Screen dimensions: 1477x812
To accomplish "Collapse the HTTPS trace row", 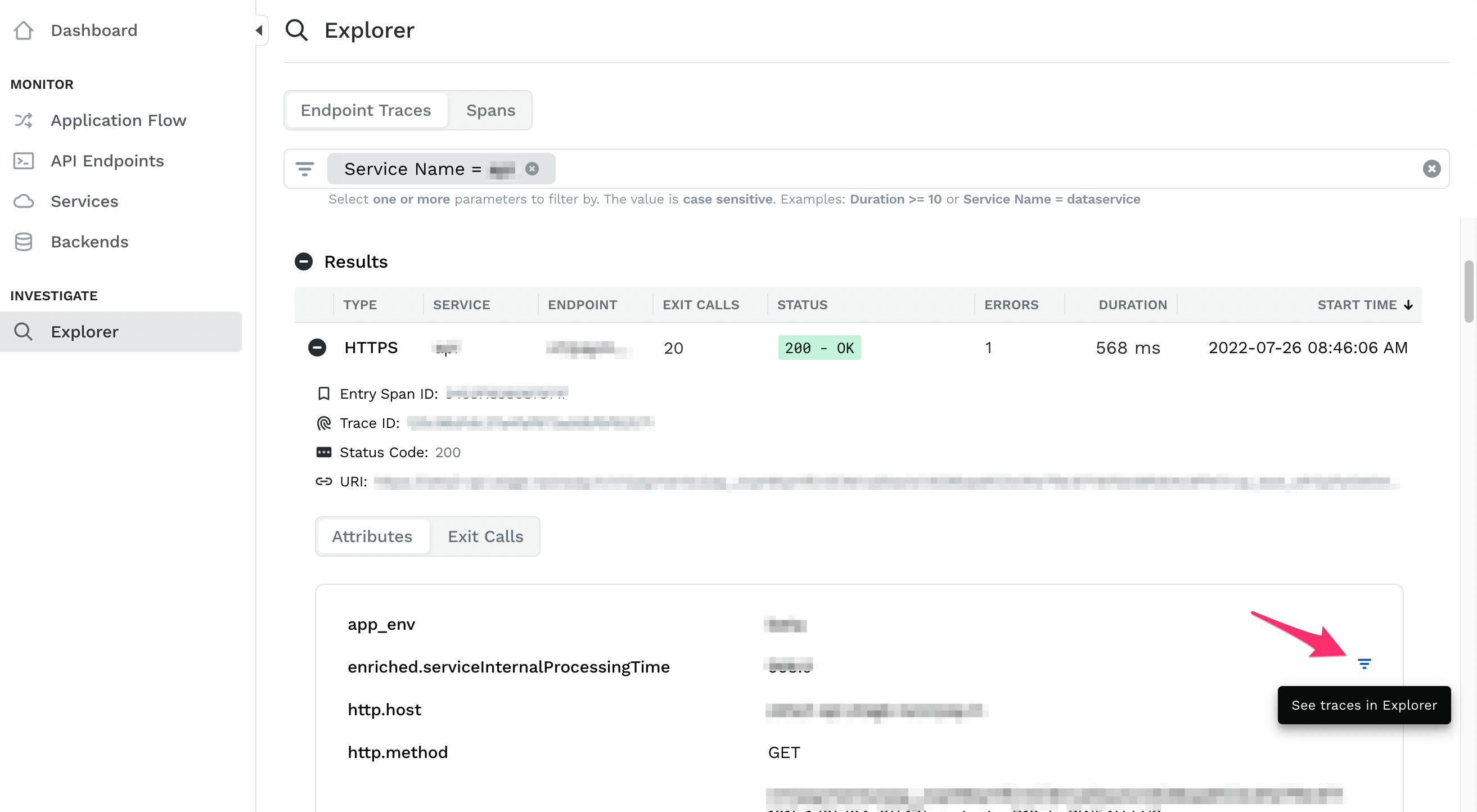I will [x=317, y=348].
